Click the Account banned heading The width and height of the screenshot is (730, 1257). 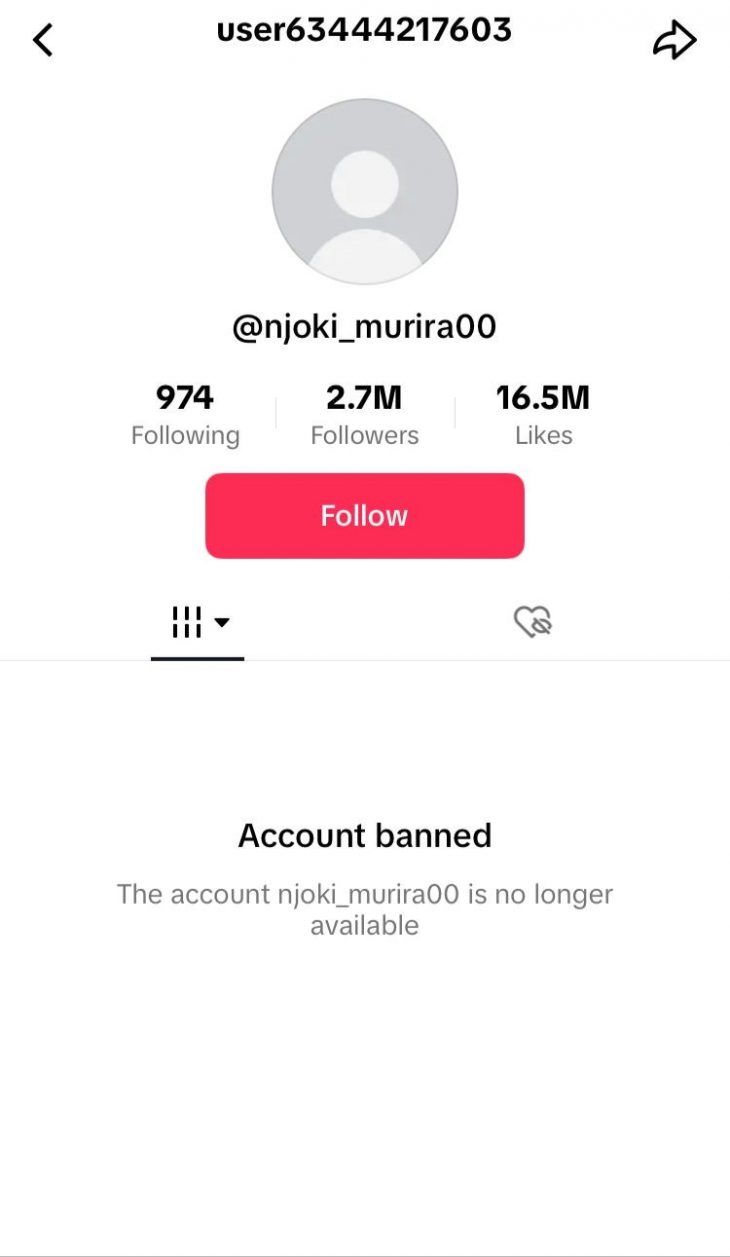point(365,835)
